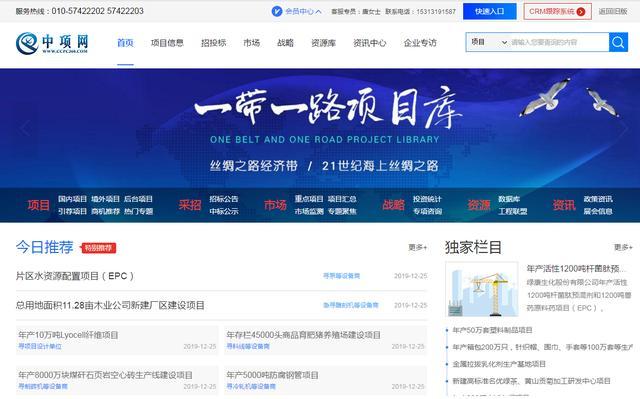Open the CRM跟踪系统 button
The width and height of the screenshot is (640, 399).
click(x=557, y=11)
